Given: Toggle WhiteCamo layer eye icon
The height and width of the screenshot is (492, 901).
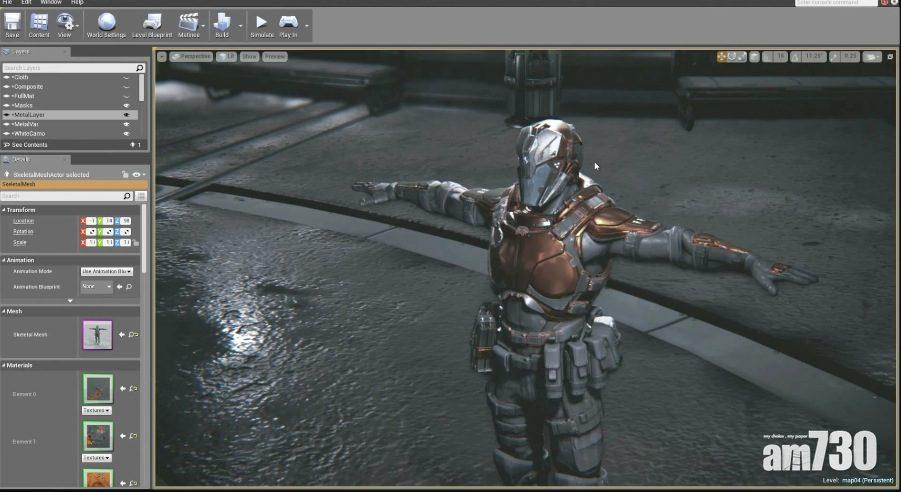Looking at the screenshot, I should click(x=126, y=133).
